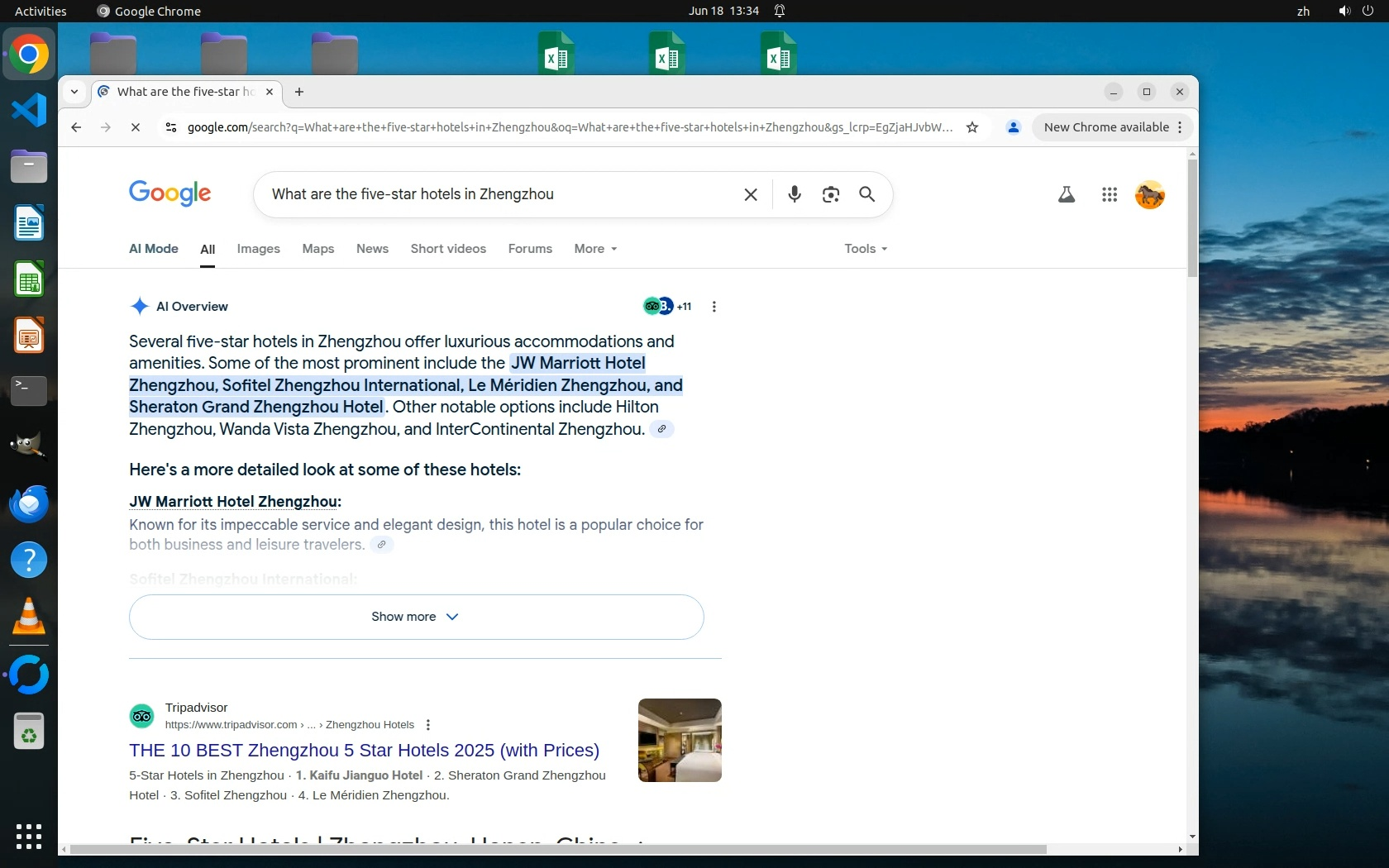Expand the Tools dropdown

coord(865,249)
